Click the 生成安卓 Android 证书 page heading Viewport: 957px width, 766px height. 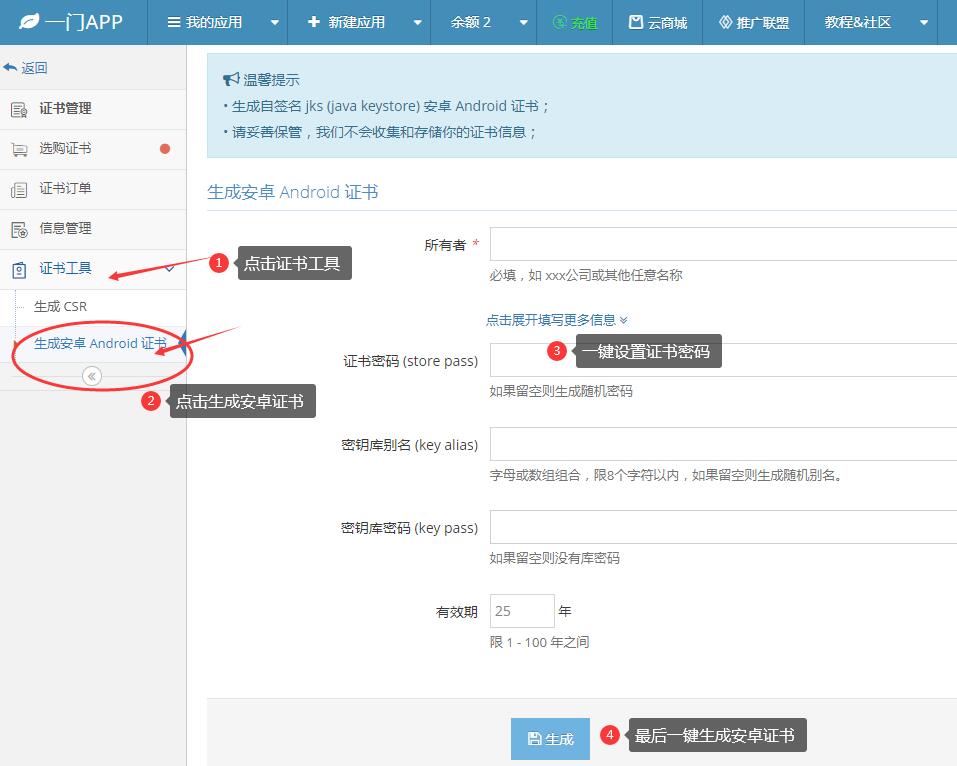pos(292,192)
